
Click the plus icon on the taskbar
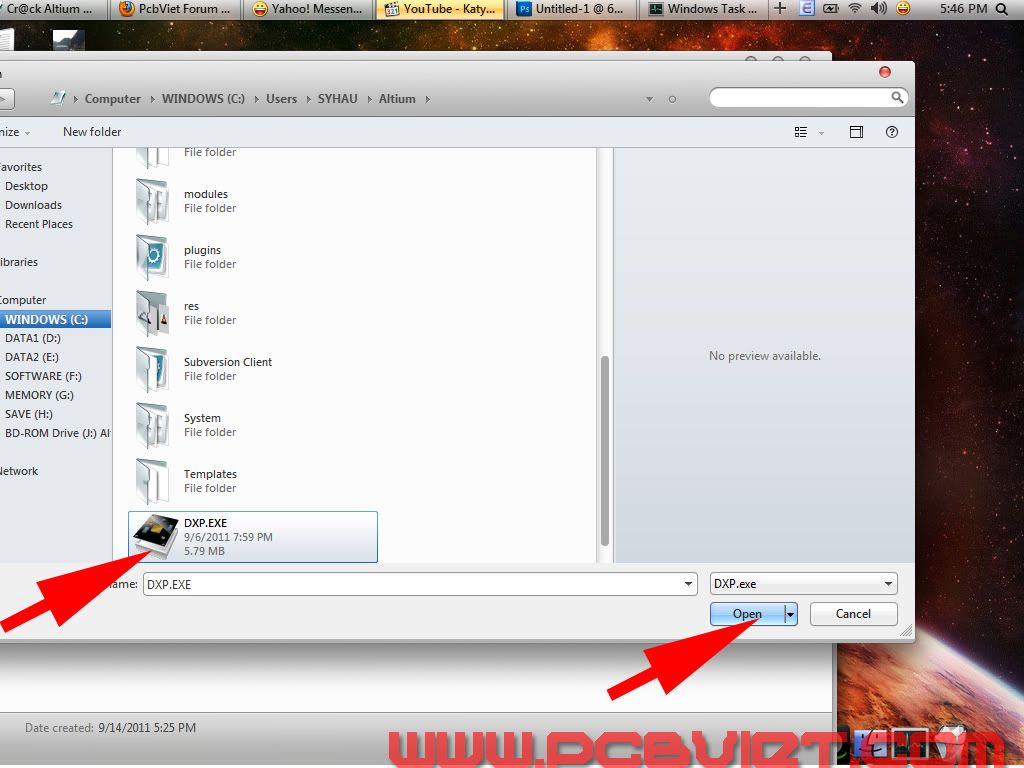[x=780, y=8]
